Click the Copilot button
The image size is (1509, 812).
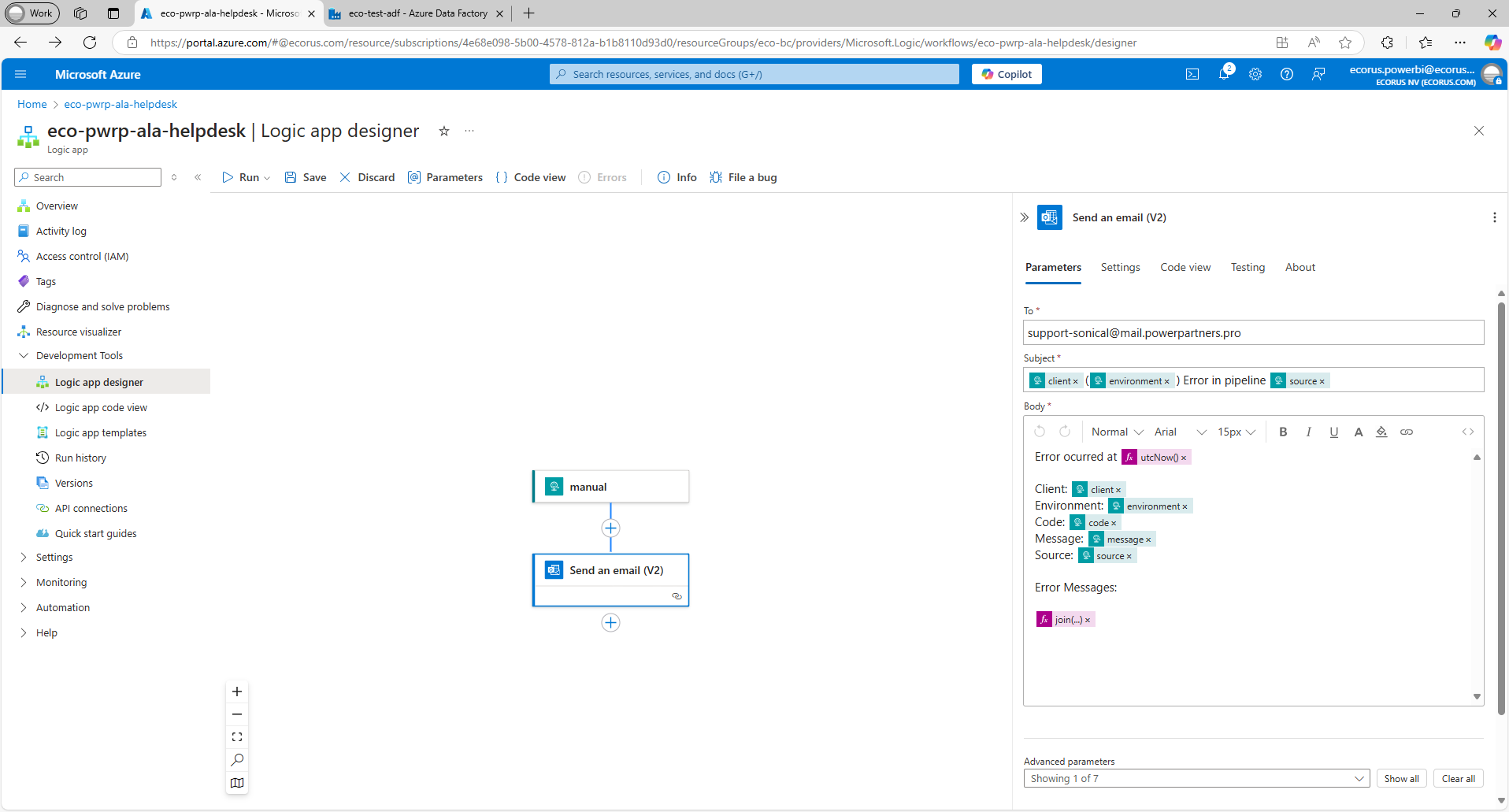point(1007,74)
